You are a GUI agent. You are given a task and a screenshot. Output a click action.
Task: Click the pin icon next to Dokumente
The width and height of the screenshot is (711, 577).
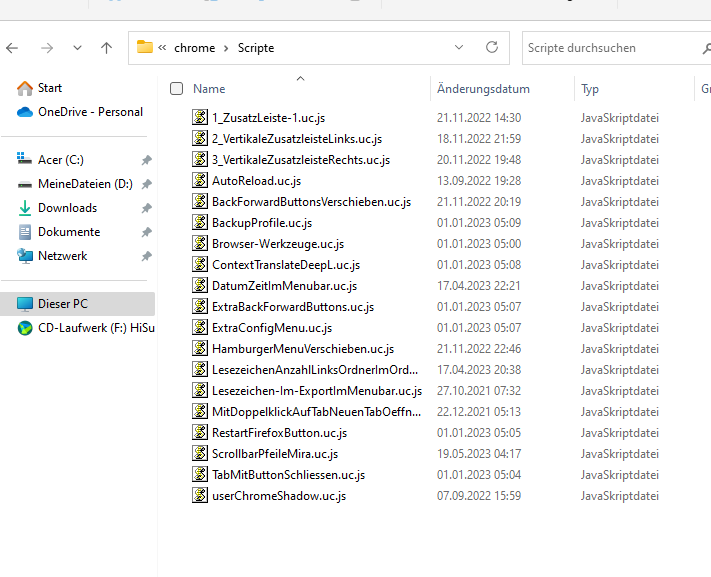coord(146,232)
